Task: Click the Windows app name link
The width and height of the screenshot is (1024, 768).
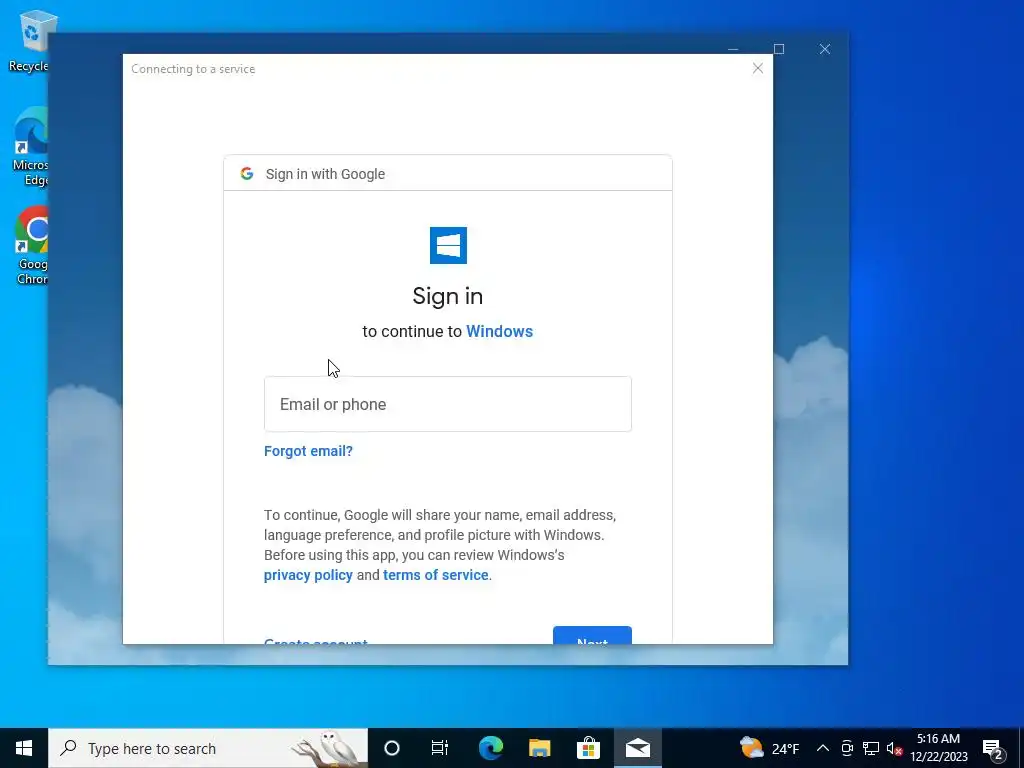Action: pyautogui.click(x=500, y=331)
